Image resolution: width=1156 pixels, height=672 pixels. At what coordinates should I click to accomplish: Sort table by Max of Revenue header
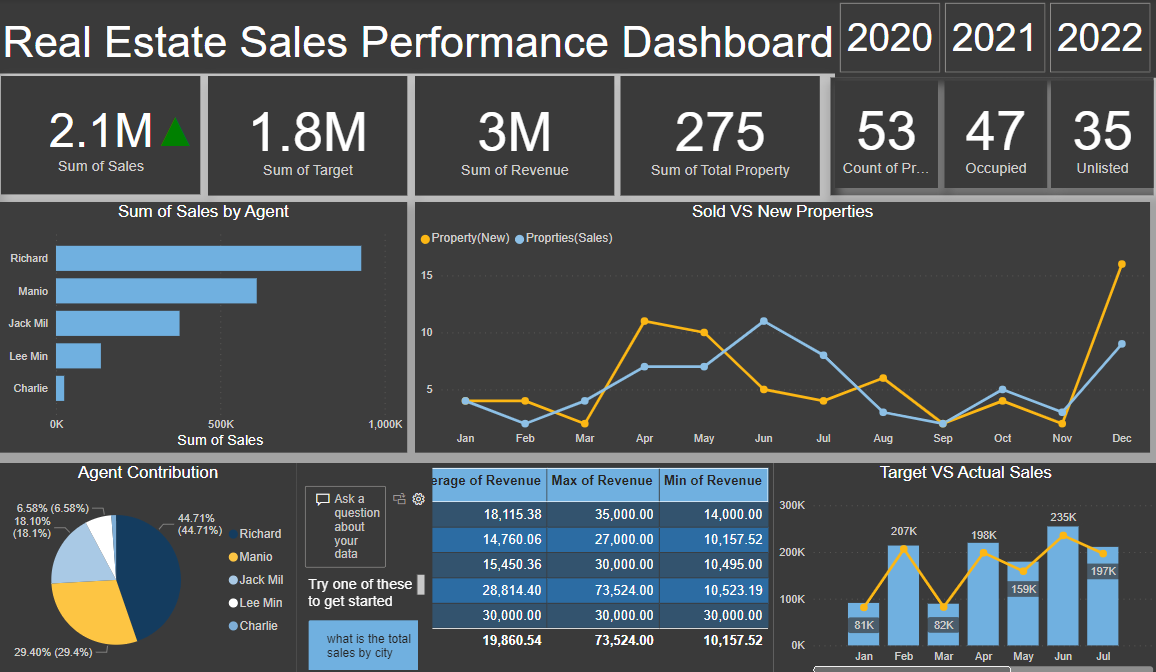[602, 481]
